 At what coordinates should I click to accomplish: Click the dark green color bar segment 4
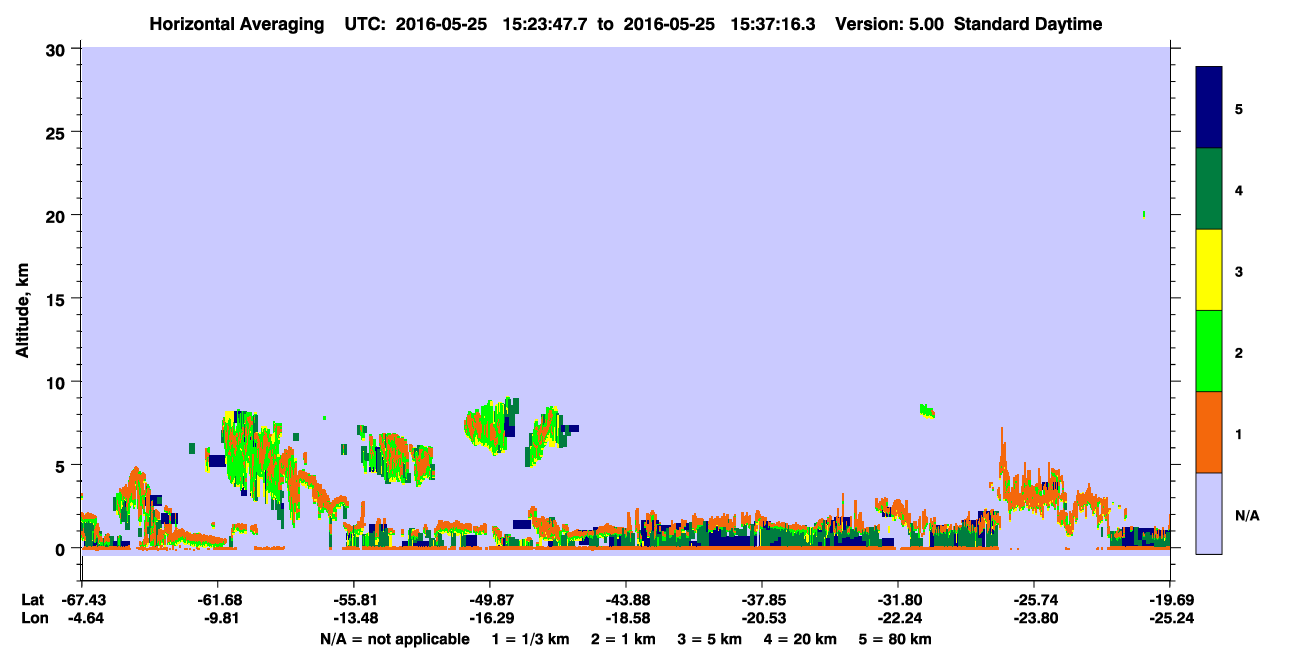(x=1209, y=189)
